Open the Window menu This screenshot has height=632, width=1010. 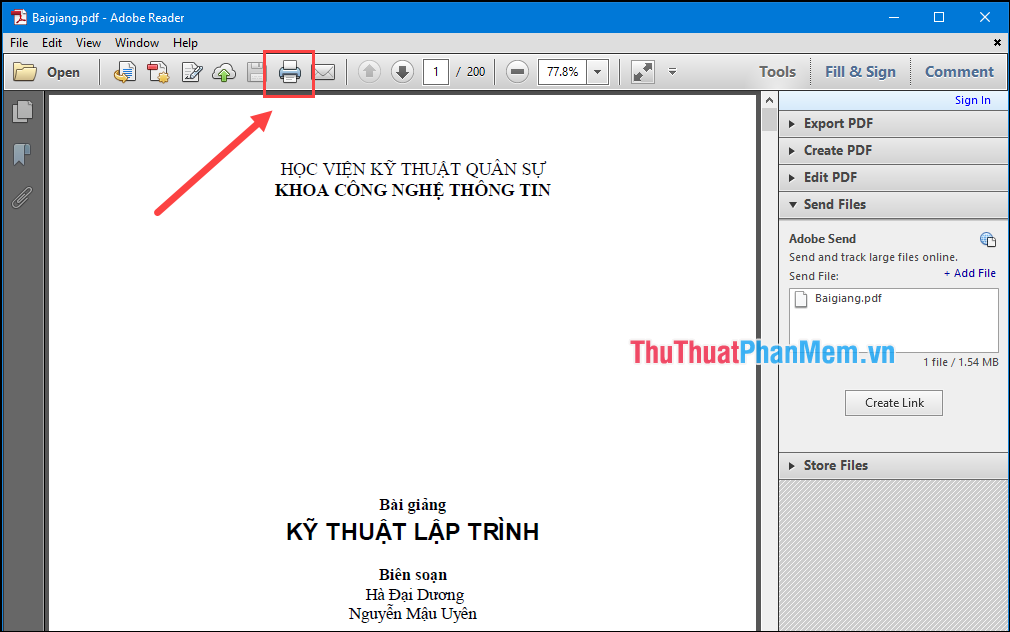(x=137, y=43)
